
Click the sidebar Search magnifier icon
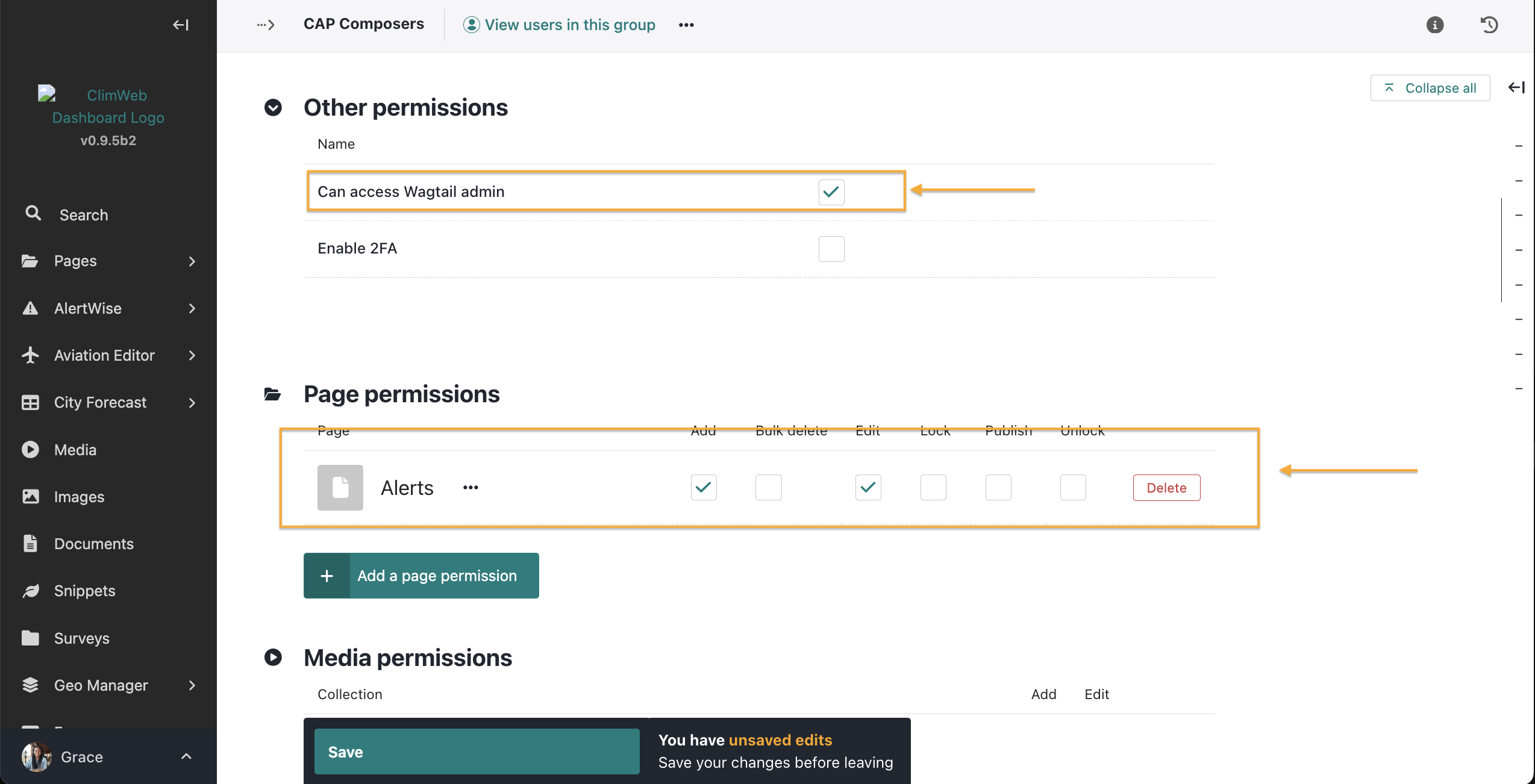[x=33, y=213]
